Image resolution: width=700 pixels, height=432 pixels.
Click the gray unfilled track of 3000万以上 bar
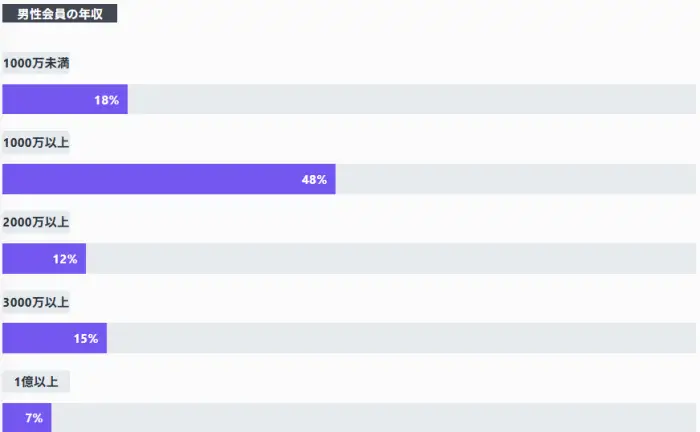pyautogui.click(x=400, y=339)
